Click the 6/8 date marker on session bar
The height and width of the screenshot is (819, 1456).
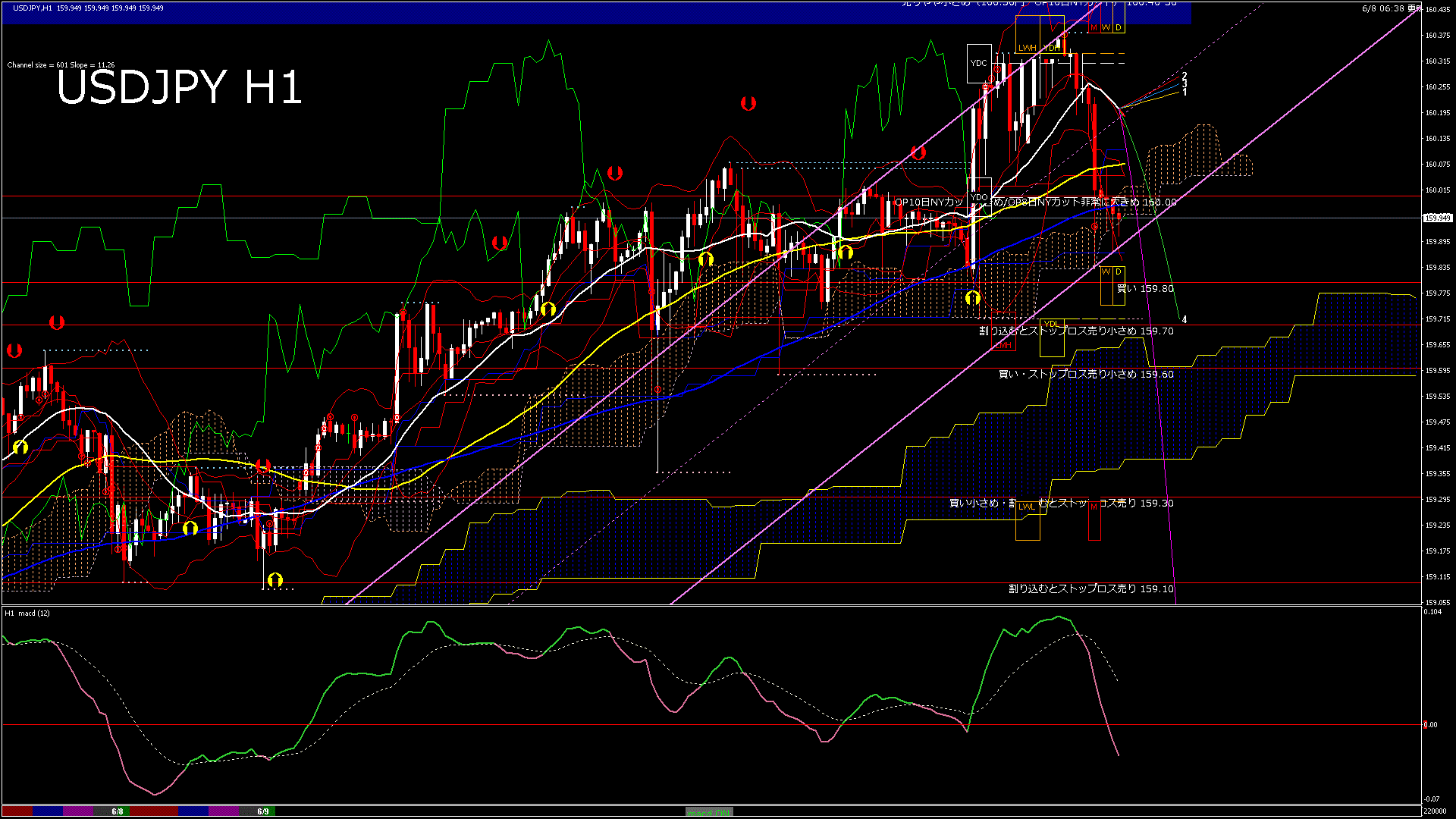coord(118,811)
